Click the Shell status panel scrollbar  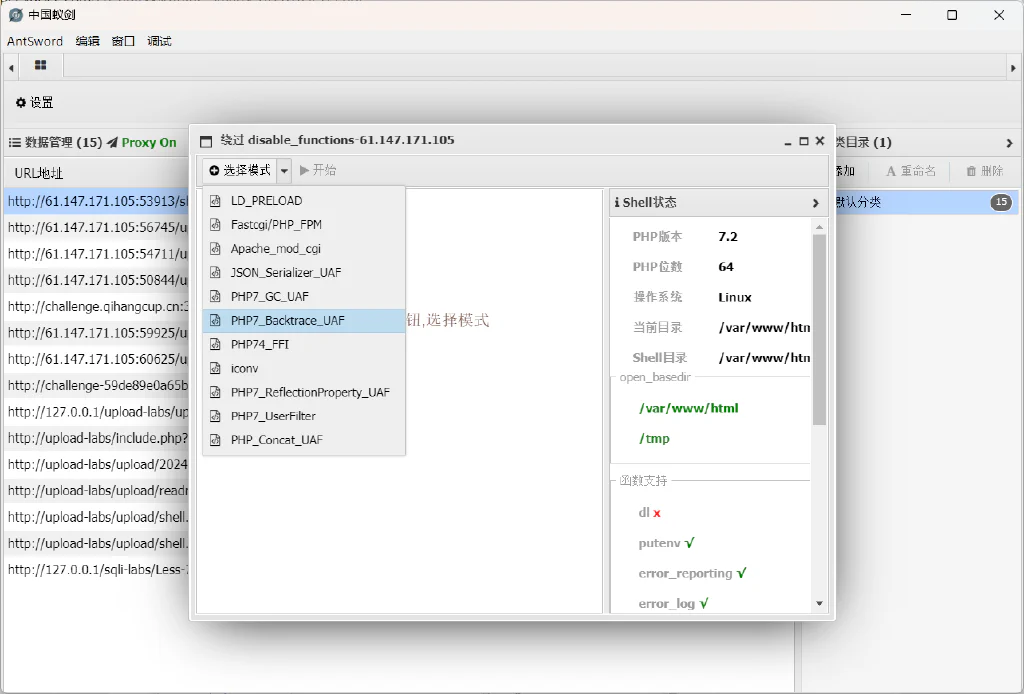click(819, 330)
